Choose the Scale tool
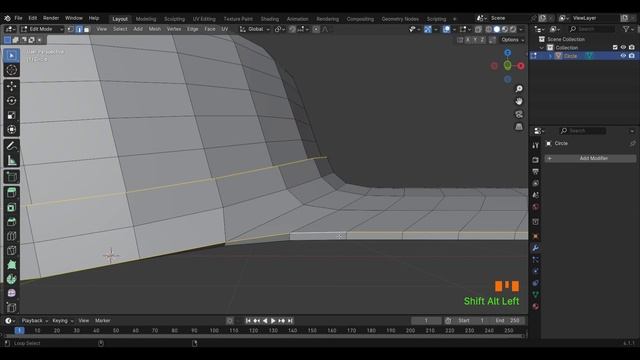Screen dimensions: 640x360 coord(11,115)
